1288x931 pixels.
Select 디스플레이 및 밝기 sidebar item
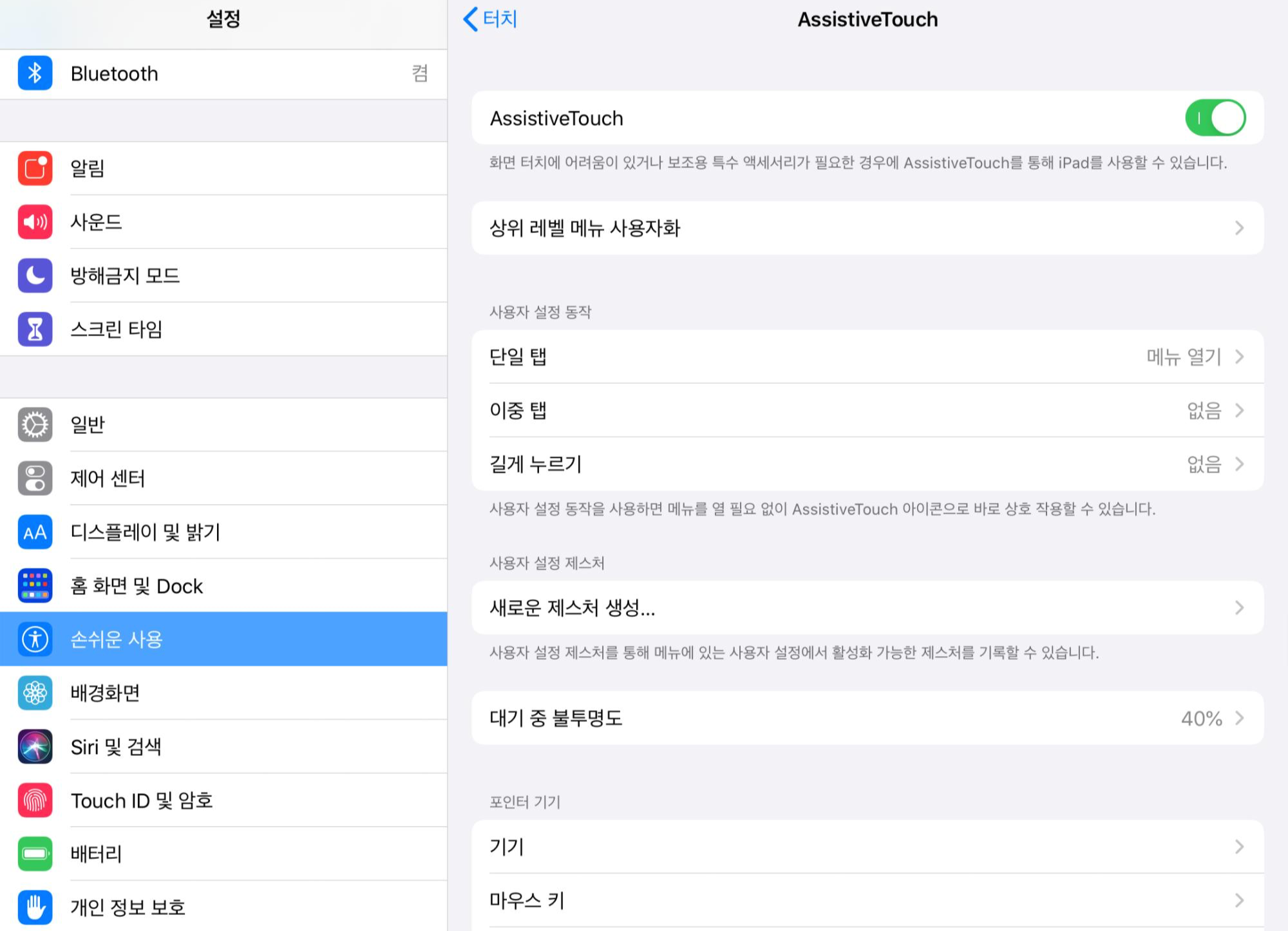coord(223,532)
